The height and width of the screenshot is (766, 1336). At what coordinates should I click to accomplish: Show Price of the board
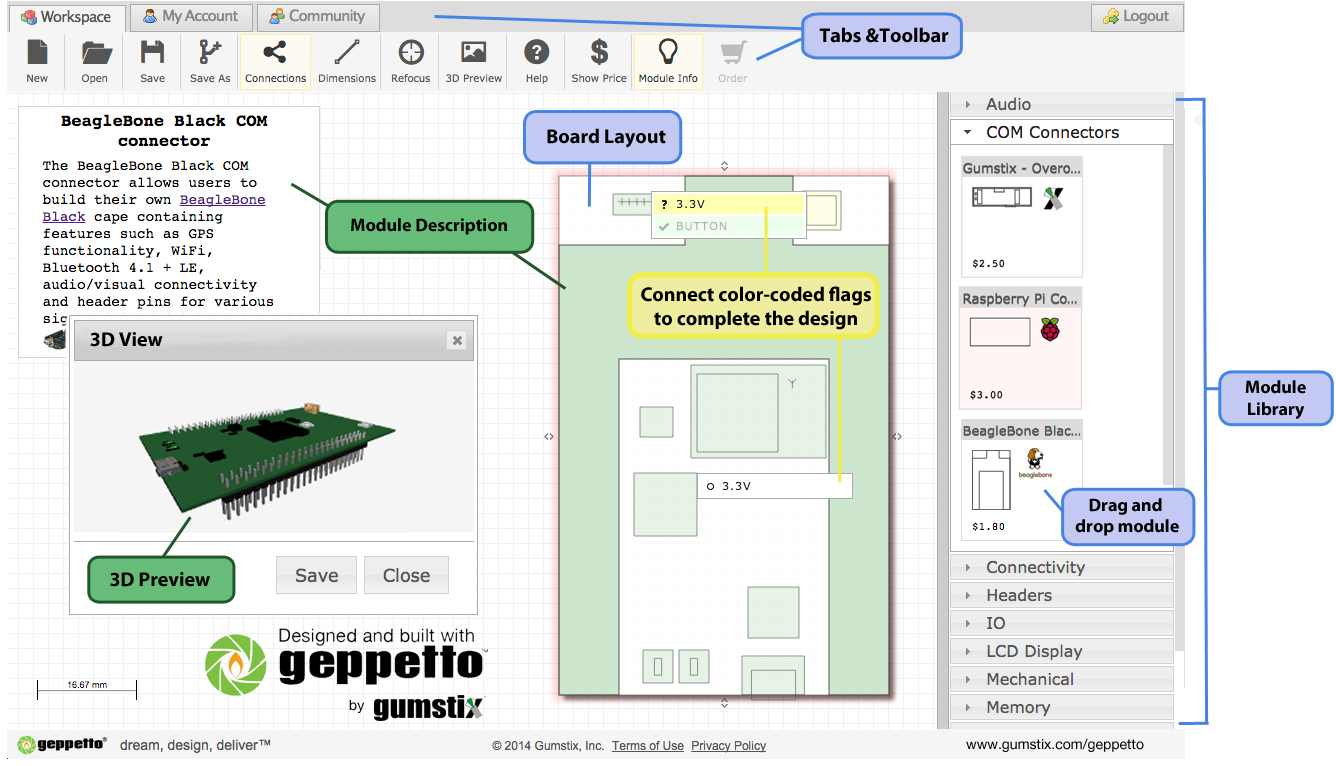coord(599,60)
